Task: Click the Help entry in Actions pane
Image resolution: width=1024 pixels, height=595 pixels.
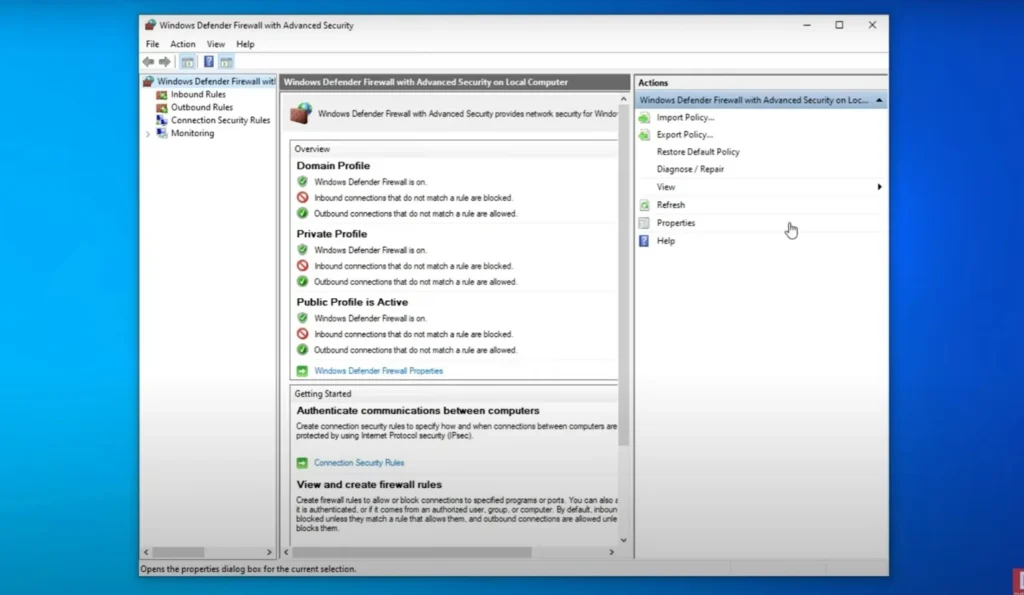Action: tap(665, 241)
